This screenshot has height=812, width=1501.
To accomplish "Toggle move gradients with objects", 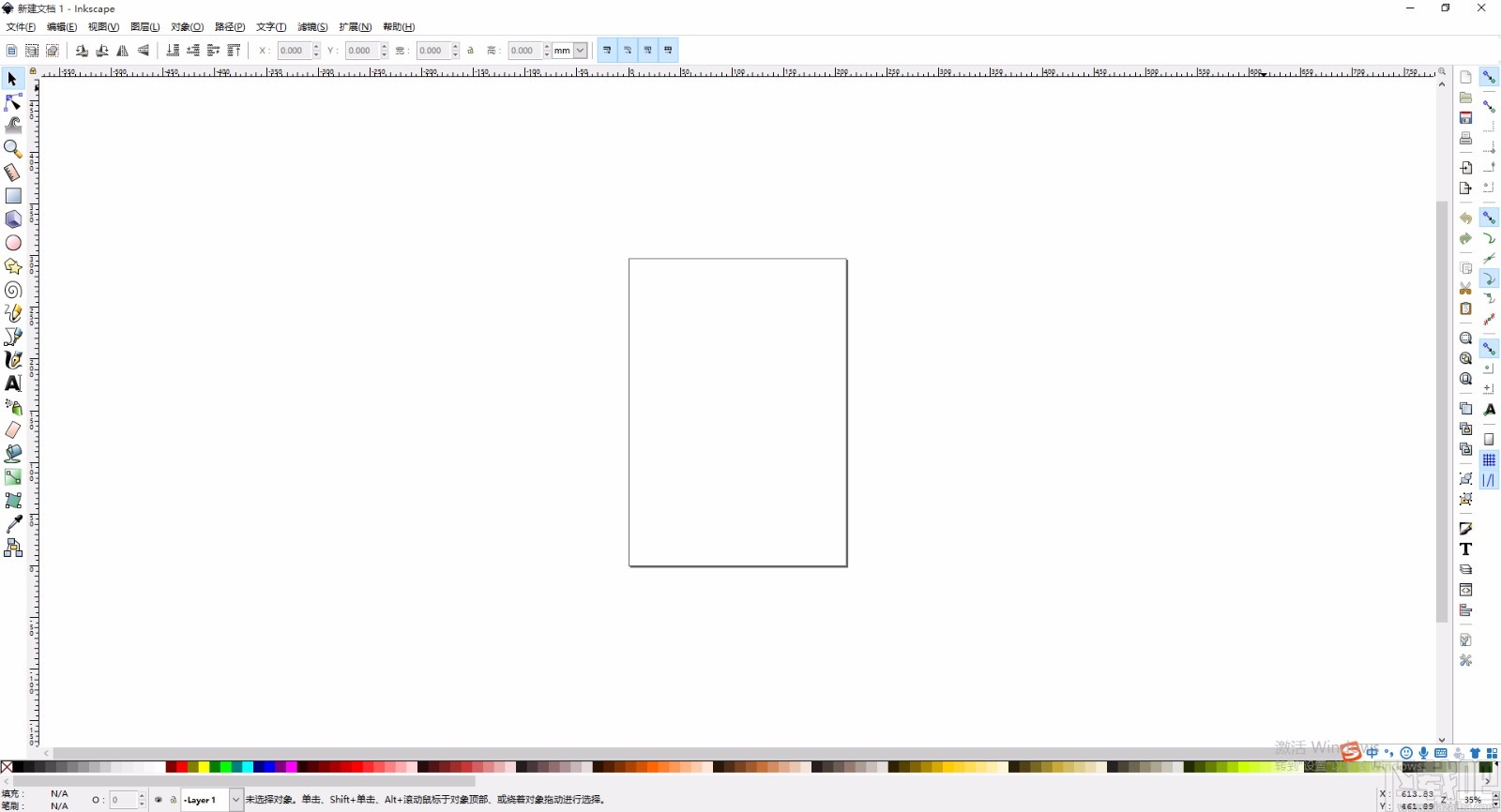I will coord(648,51).
